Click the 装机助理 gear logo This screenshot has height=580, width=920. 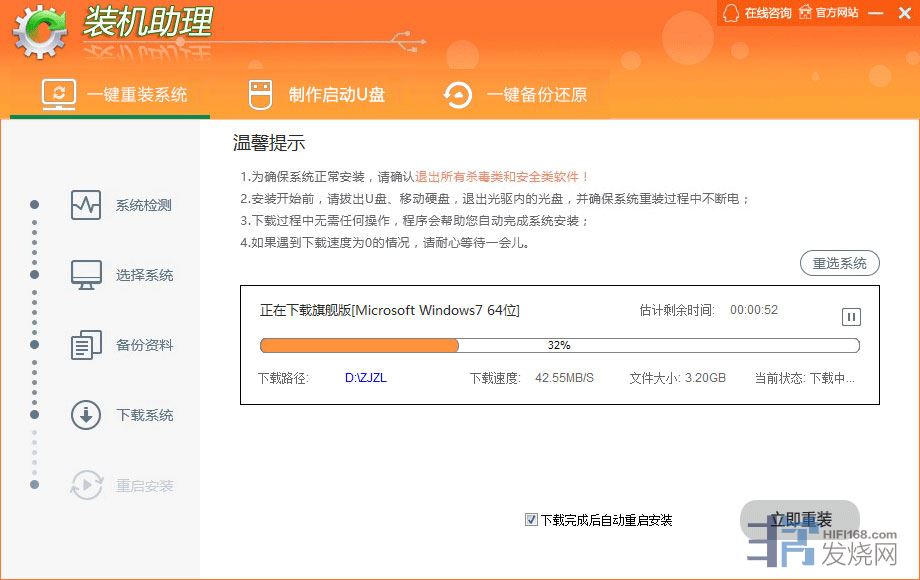(x=40, y=32)
